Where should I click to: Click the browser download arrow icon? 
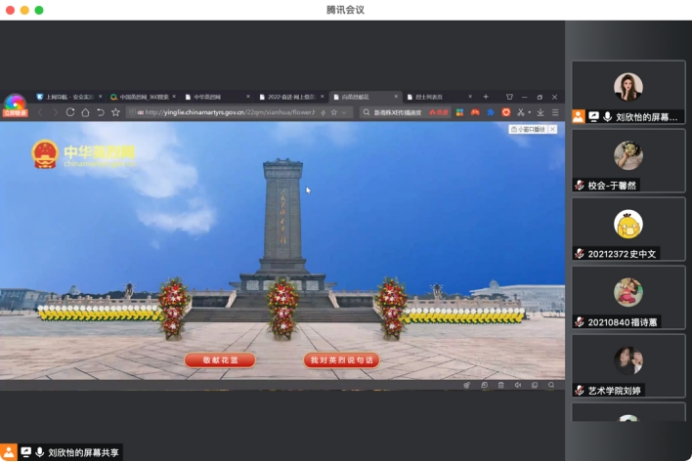[541, 112]
